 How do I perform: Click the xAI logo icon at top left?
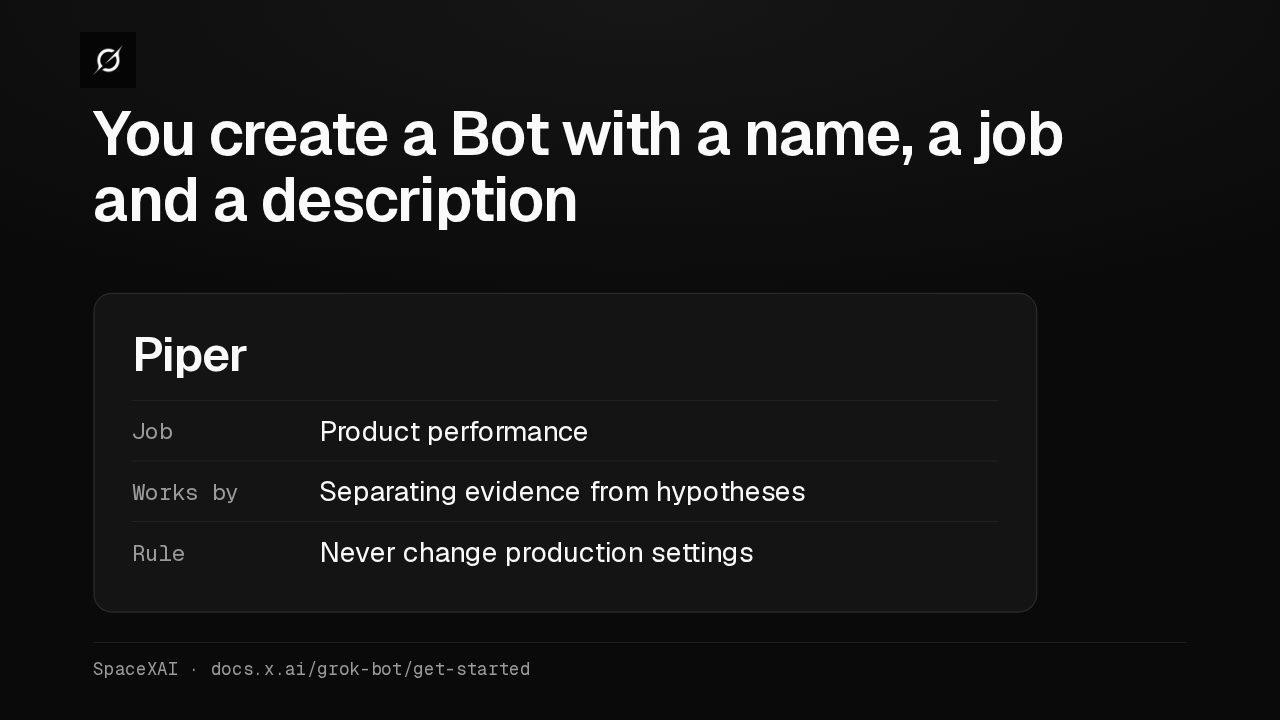[108, 60]
